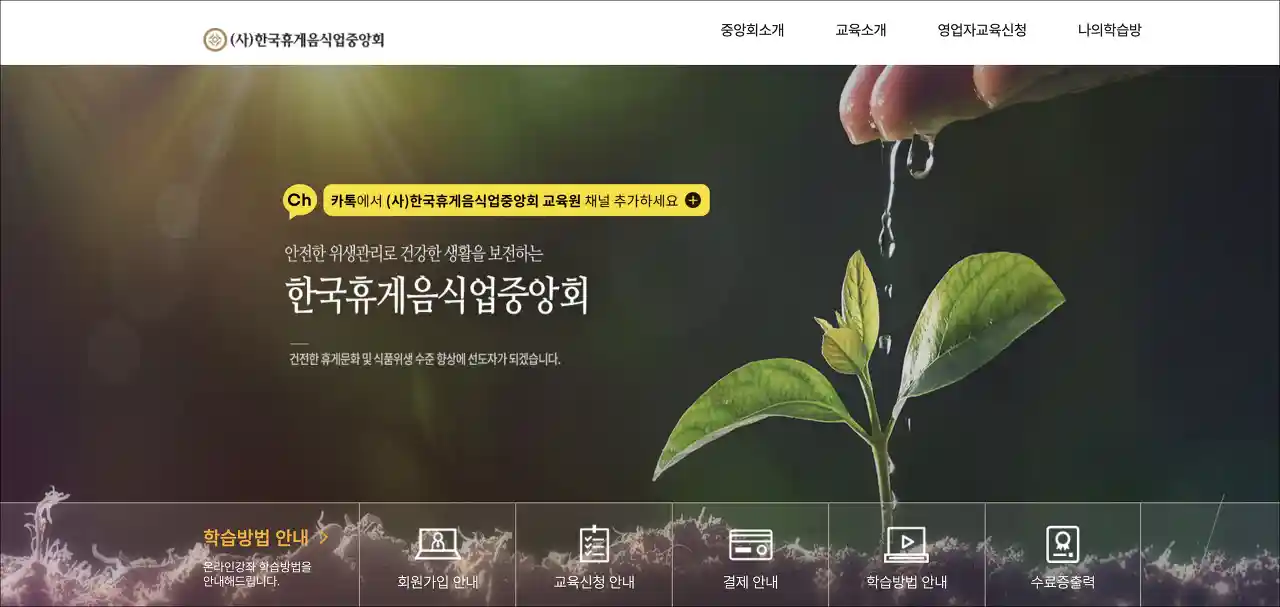The image size is (1280, 607).
Task: Click the 건전한 휴게문화 및 식품위생 slogan text
Action: click(x=425, y=359)
